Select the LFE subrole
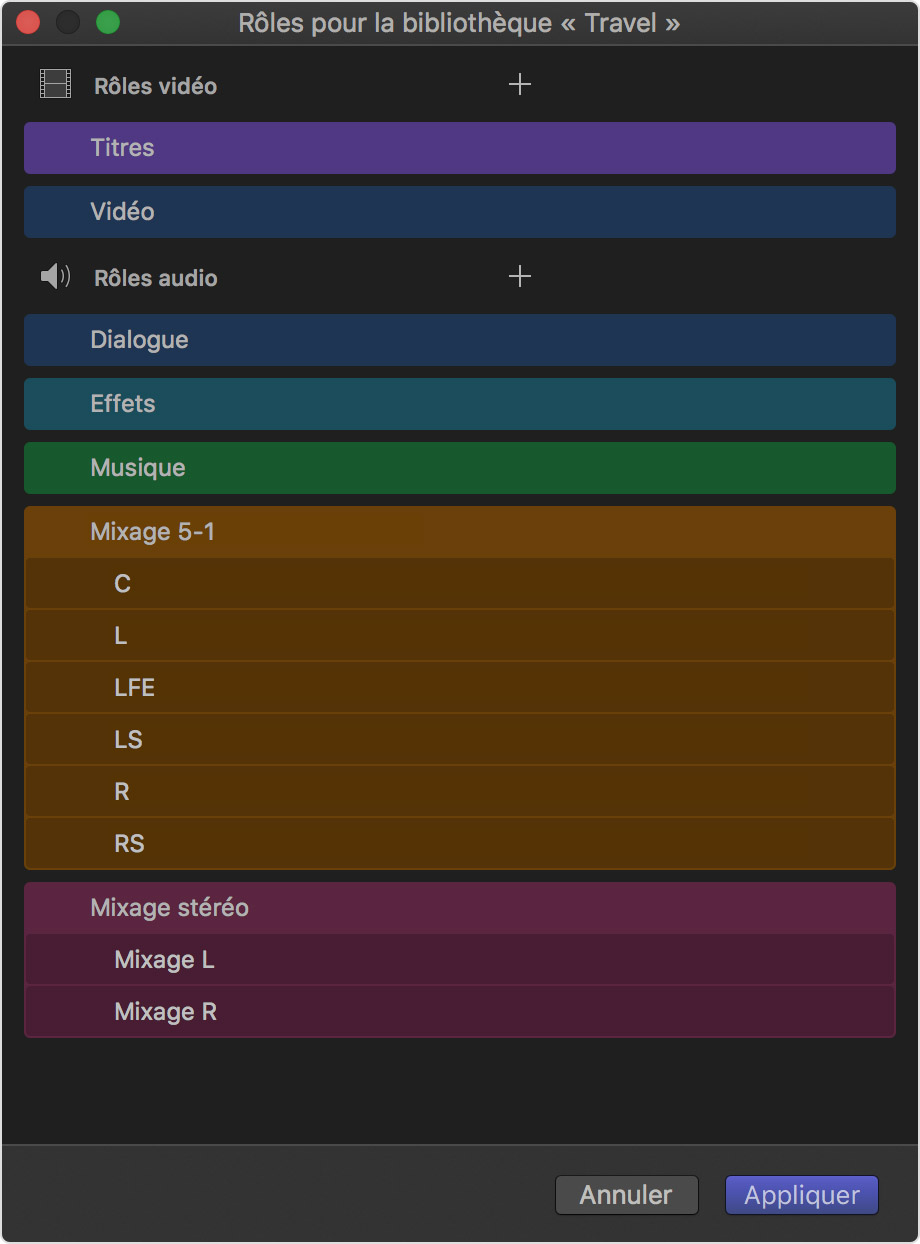The width and height of the screenshot is (920, 1244). 459,688
